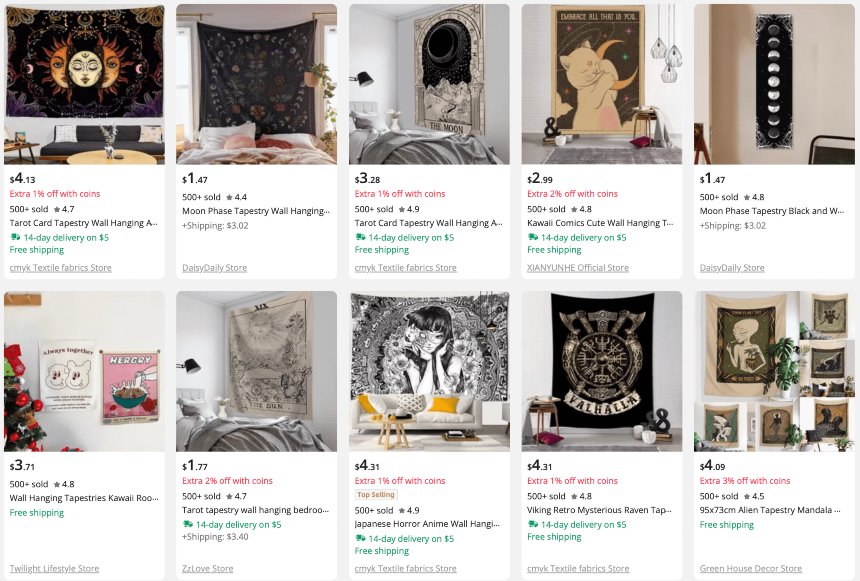Open the Moon Phase Tapestry Black and White title
Image resolution: width=860 pixels, height=581 pixels.
pos(774,211)
